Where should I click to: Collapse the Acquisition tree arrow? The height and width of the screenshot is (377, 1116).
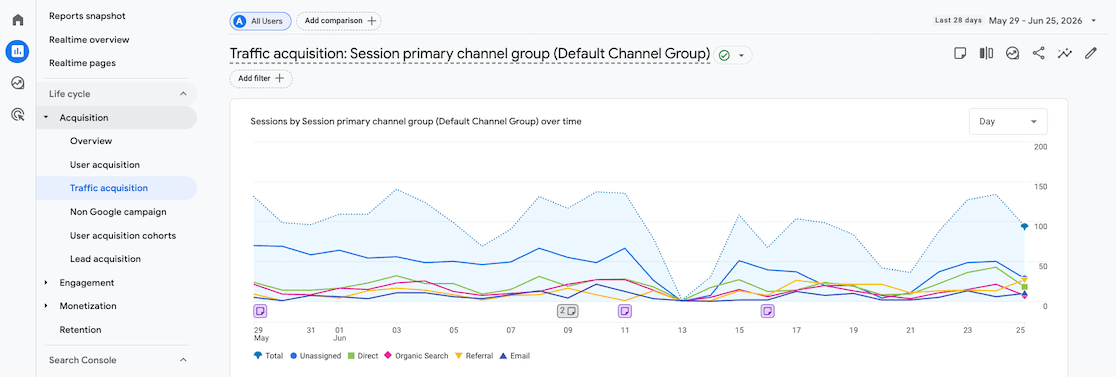pos(46,117)
